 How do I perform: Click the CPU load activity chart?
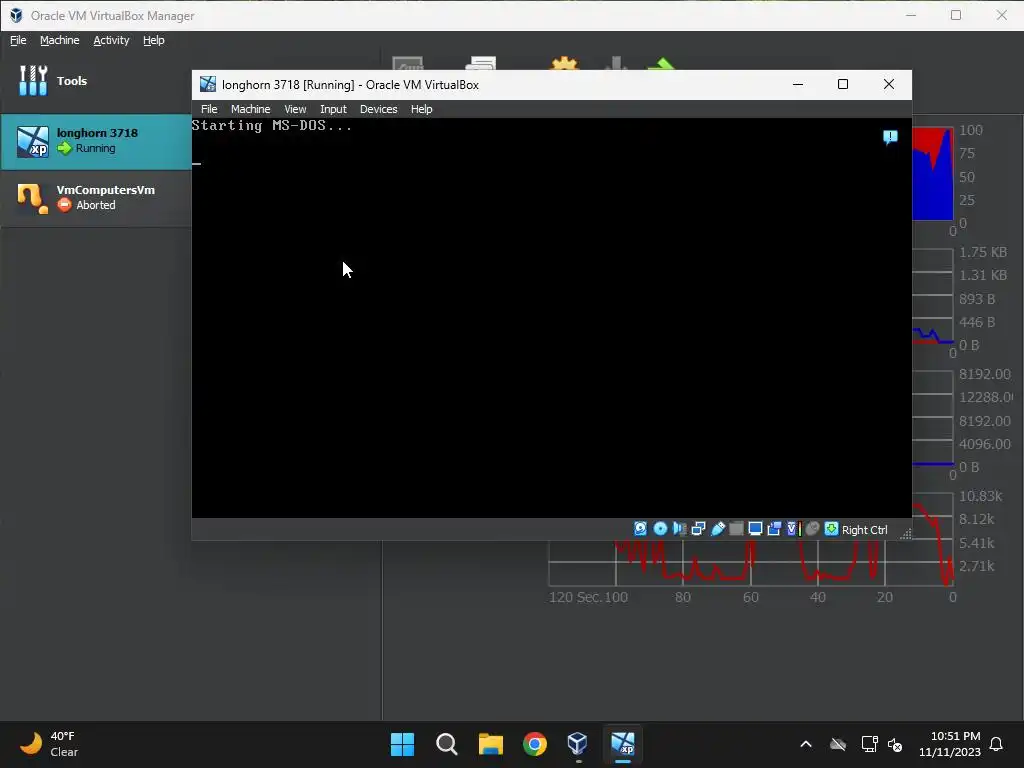pyautogui.click(x=933, y=174)
